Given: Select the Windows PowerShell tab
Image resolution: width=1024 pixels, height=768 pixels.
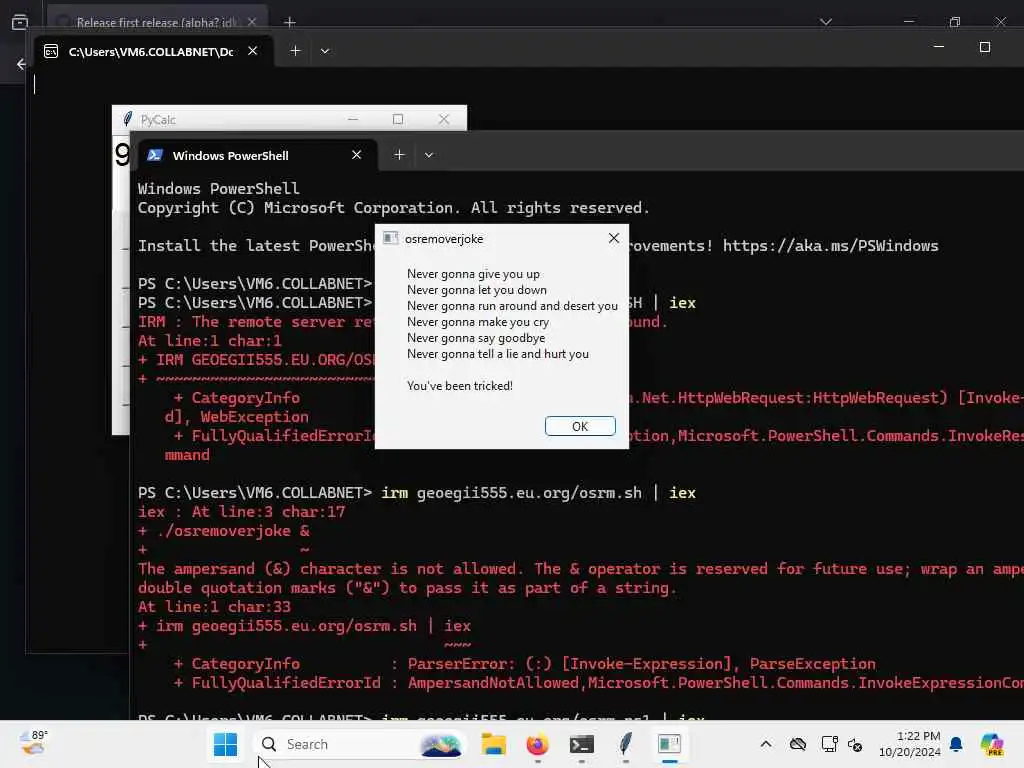Looking at the screenshot, I should click(x=256, y=155).
